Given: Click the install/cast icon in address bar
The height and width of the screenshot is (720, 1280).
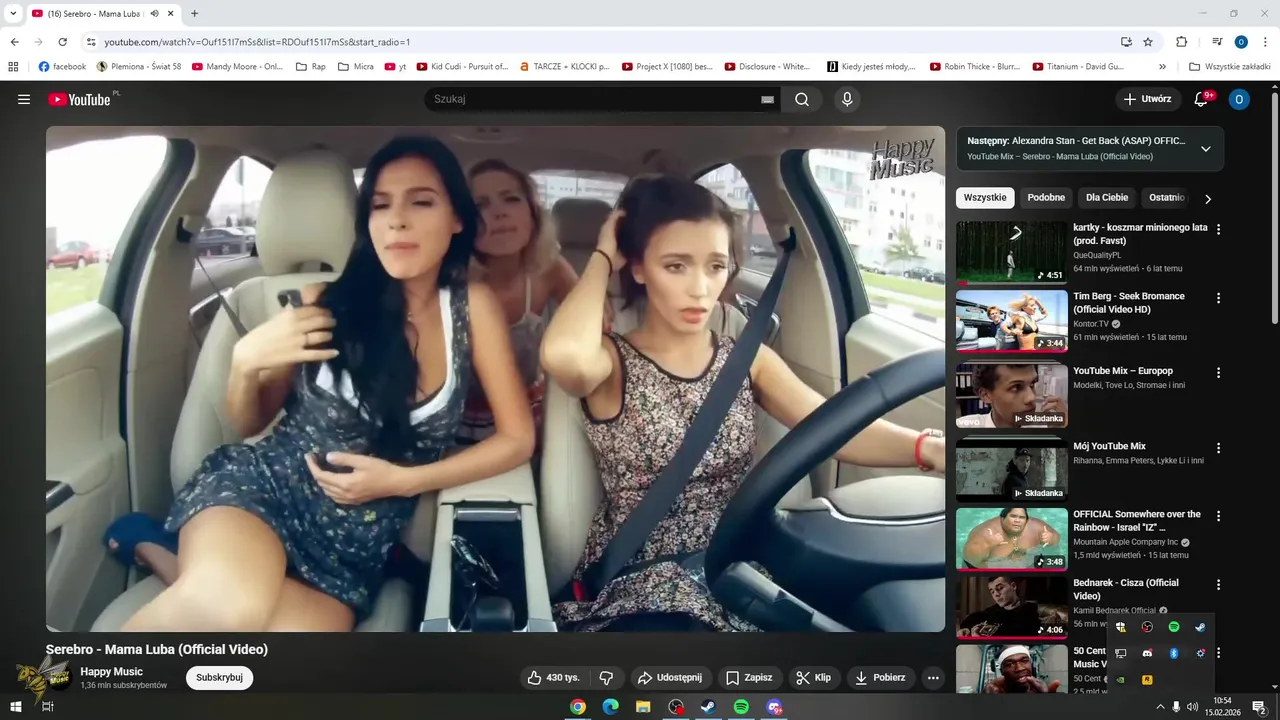Looking at the screenshot, I should pyautogui.click(x=1126, y=42).
